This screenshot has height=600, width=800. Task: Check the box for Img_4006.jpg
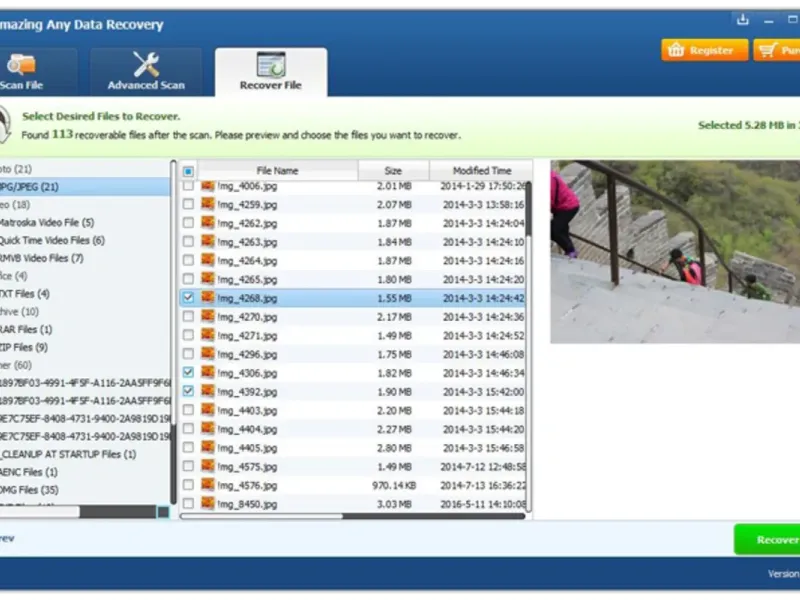[188, 186]
